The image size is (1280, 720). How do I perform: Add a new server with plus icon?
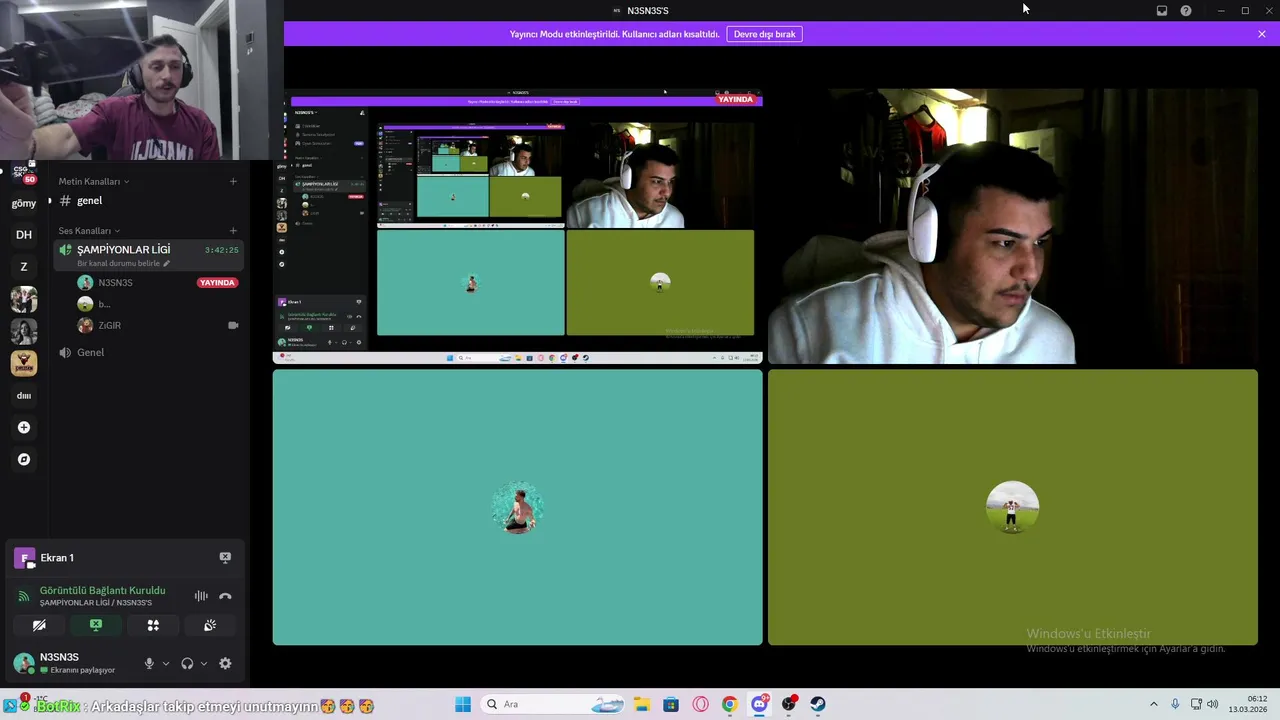point(24,427)
